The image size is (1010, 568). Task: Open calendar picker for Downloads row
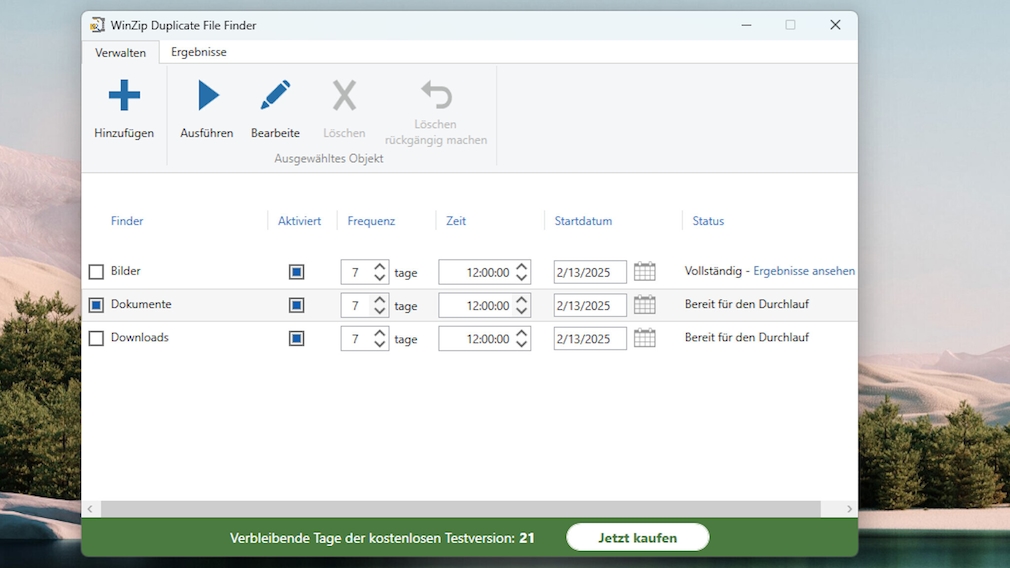pyautogui.click(x=645, y=338)
